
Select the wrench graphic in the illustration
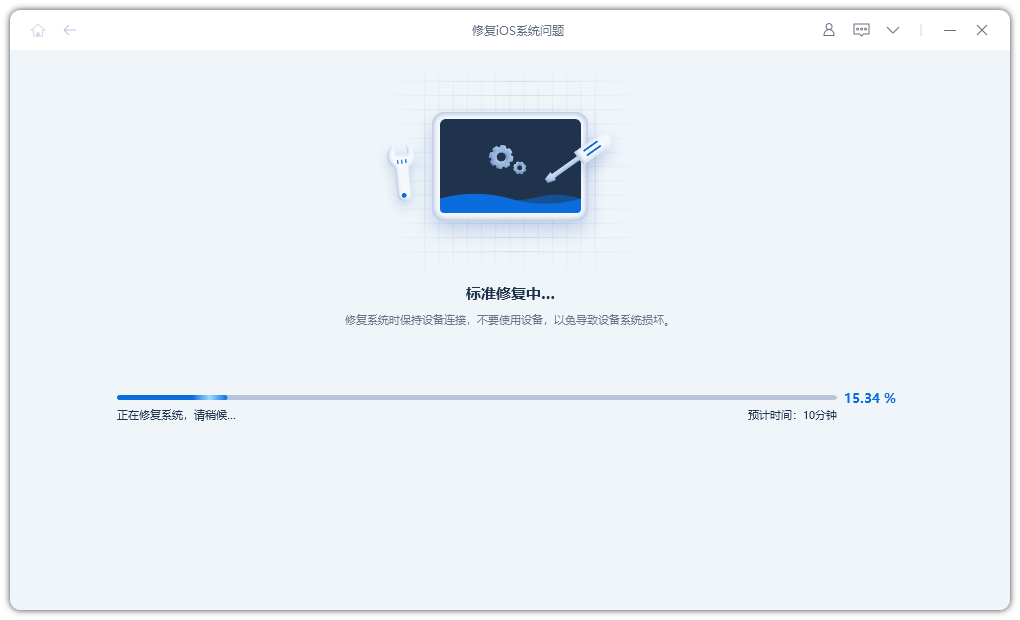[x=403, y=175]
